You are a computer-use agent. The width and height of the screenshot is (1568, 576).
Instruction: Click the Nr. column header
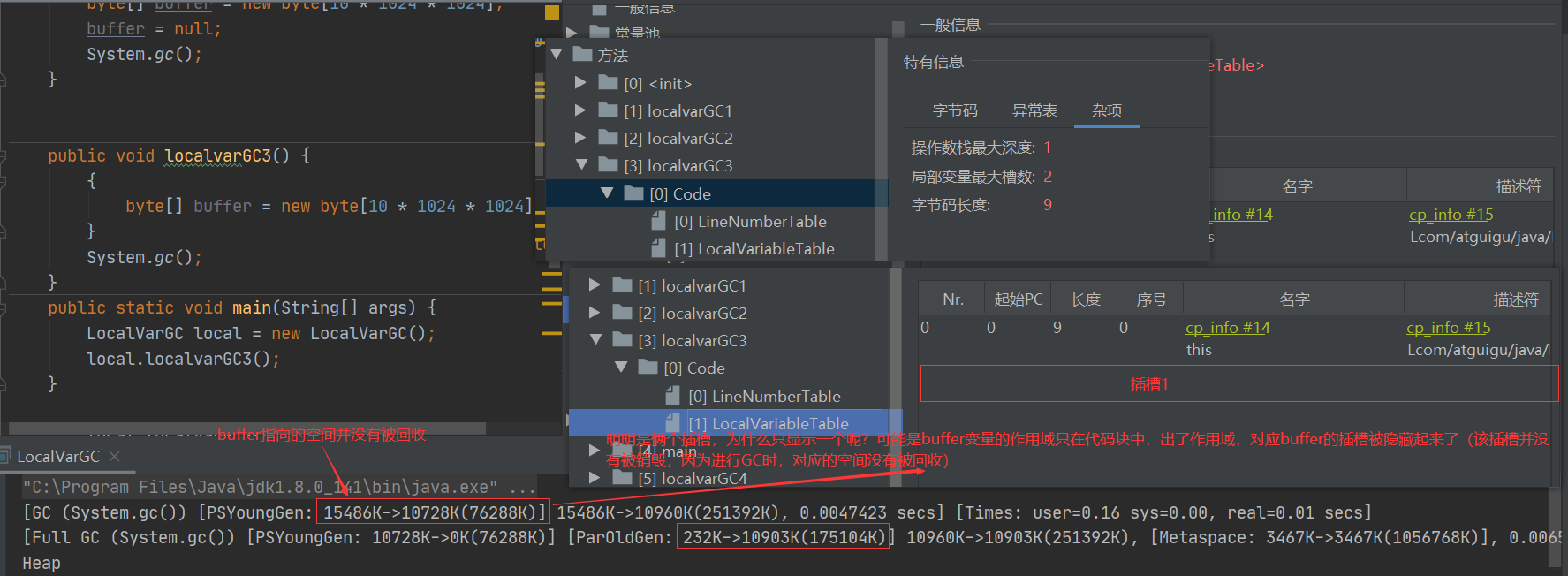click(x=952, y=299)
